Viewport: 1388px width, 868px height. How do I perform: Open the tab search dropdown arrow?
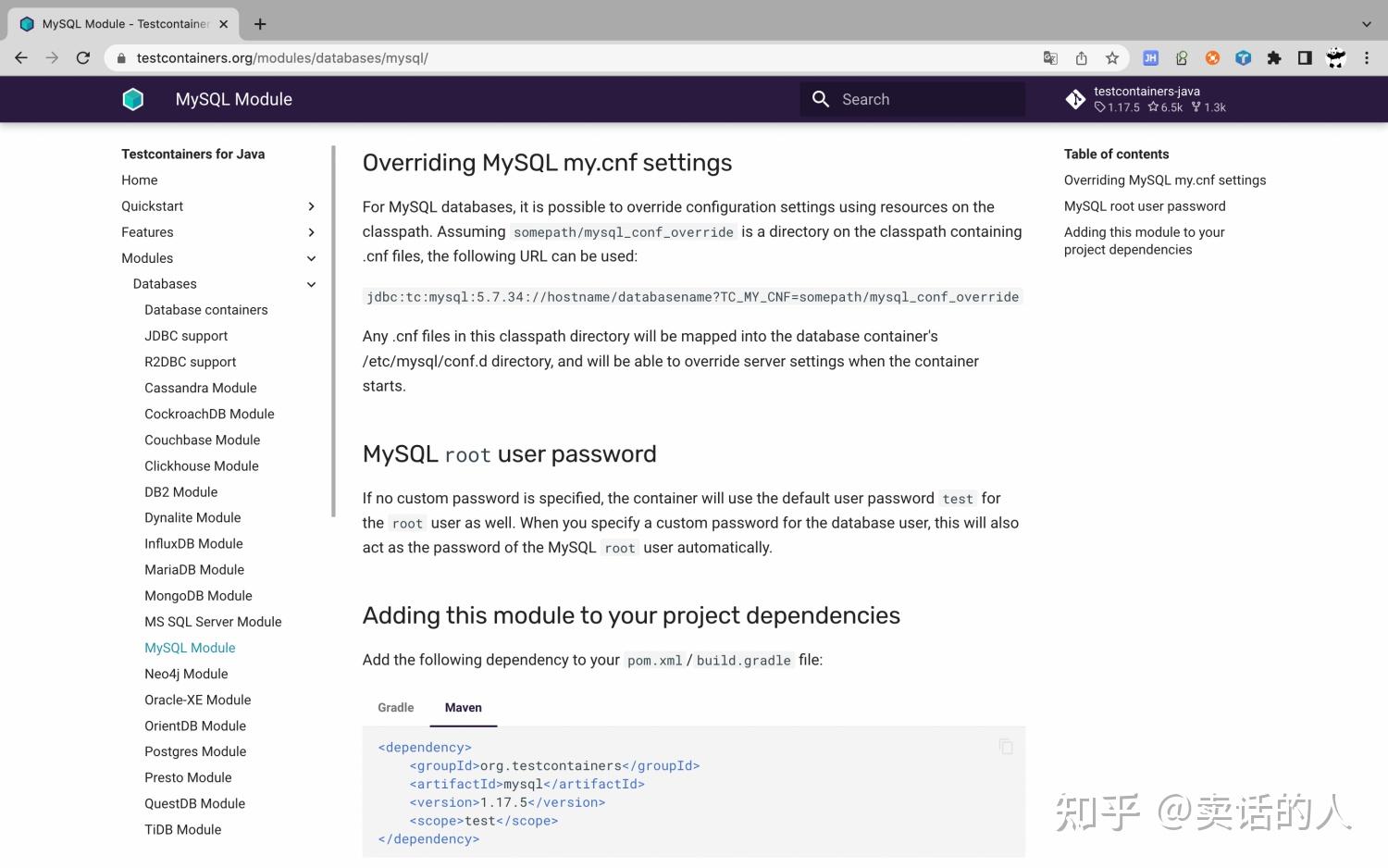click(x=1367, y=24)
